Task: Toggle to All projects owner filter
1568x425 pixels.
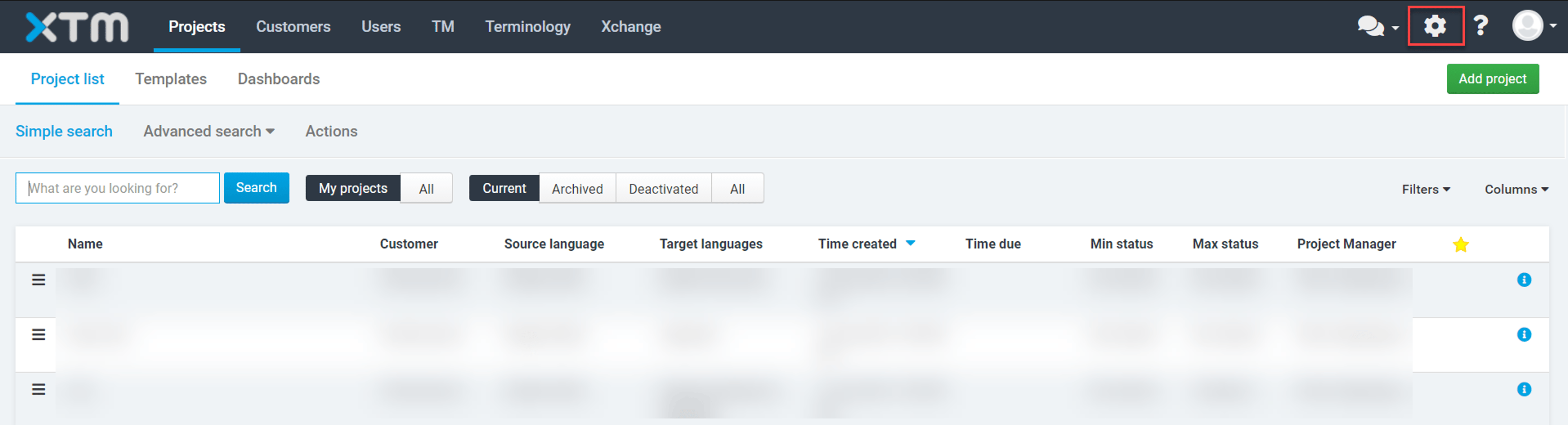Action: (426, 188)
